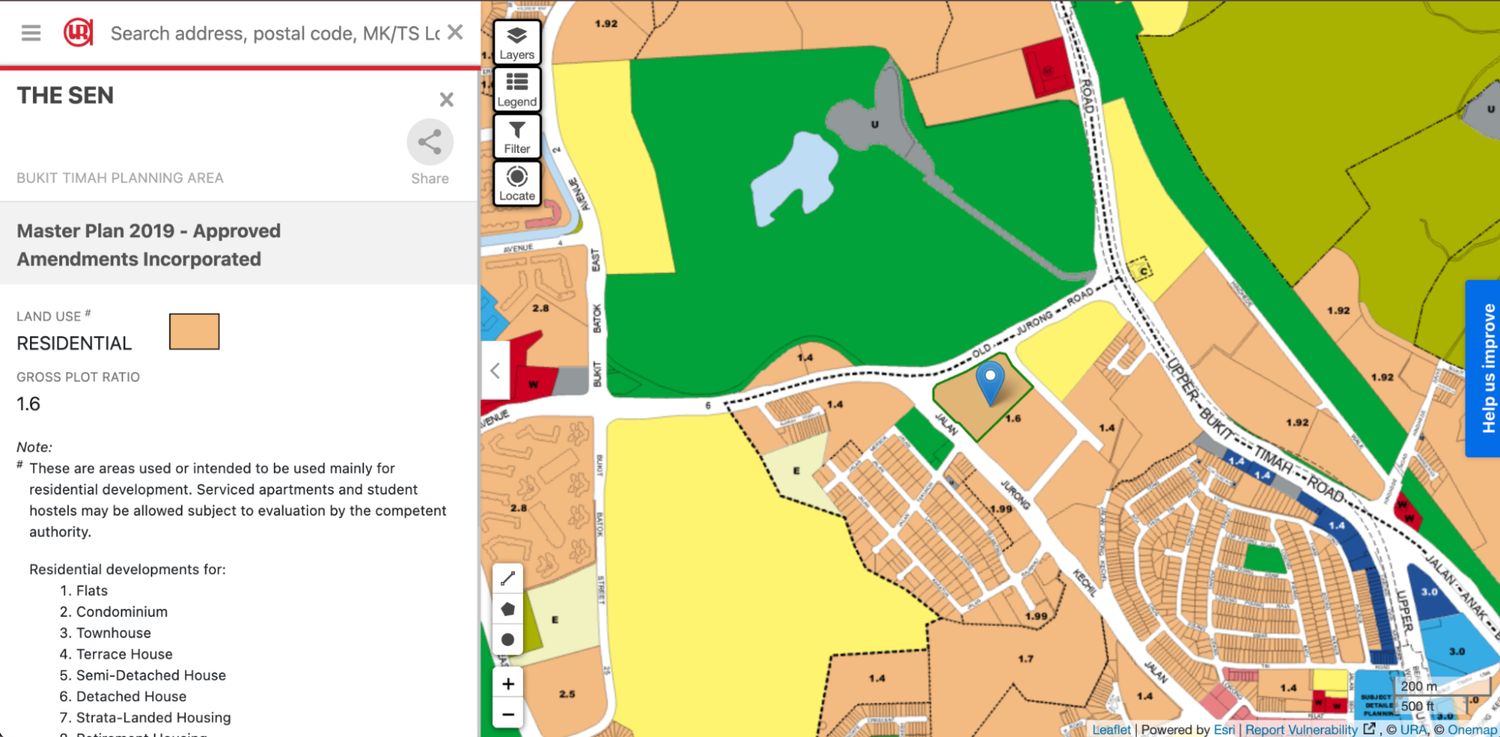1500x737 pixels.
Task: Close THE SEN info panel
Action: point(446,99)
